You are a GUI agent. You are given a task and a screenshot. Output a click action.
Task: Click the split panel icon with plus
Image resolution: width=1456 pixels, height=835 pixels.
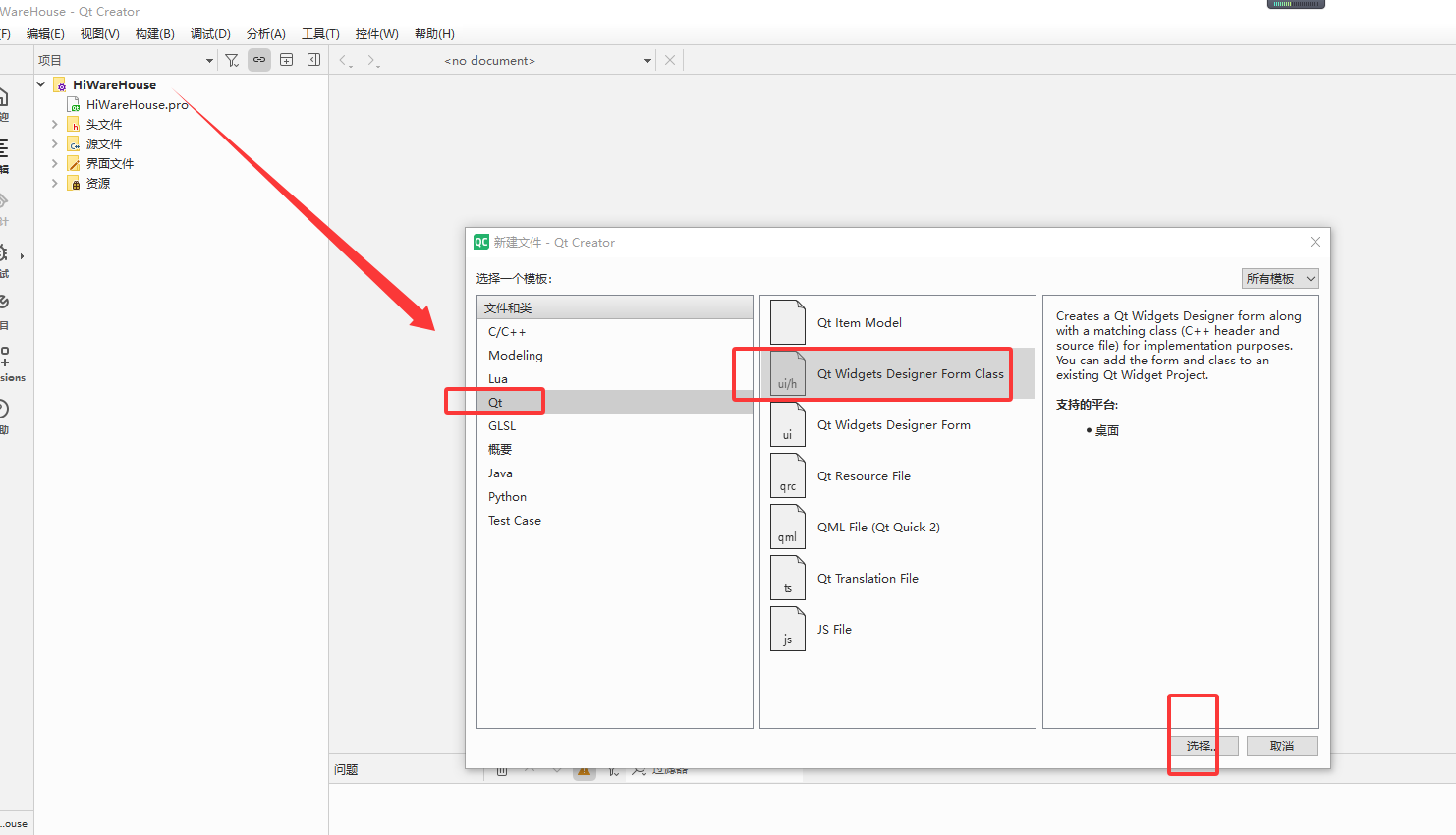point(287,60)
